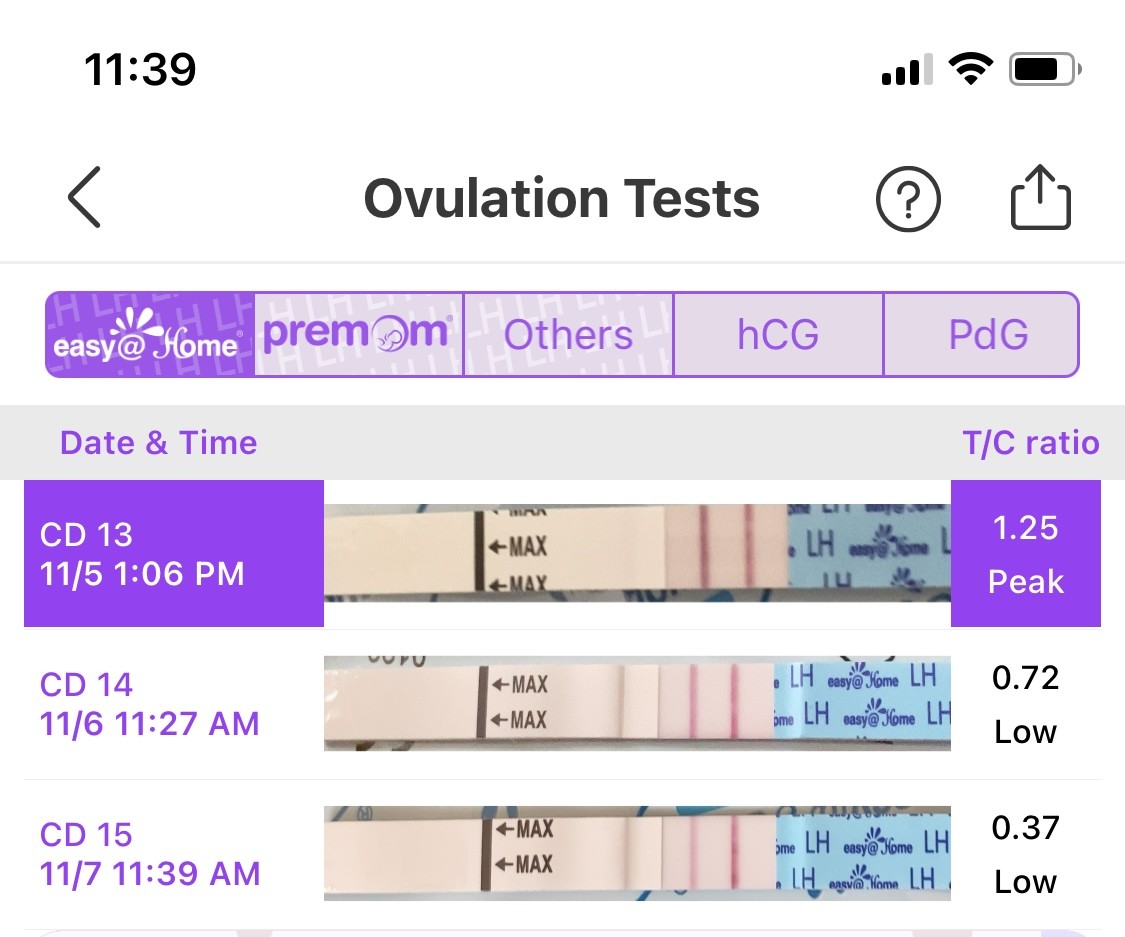Tap the share export icon
1125x937 pixels.
pos(1040,198)
